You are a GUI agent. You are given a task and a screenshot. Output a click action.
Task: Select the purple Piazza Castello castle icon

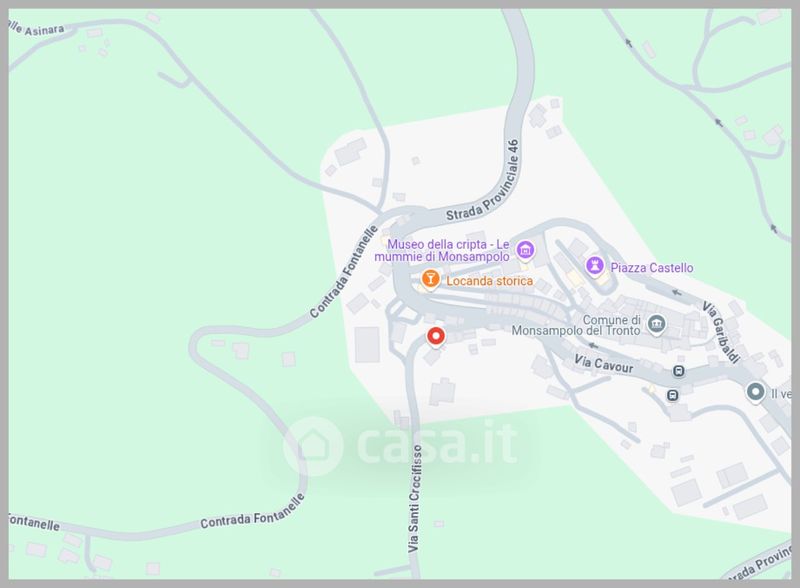594,266
